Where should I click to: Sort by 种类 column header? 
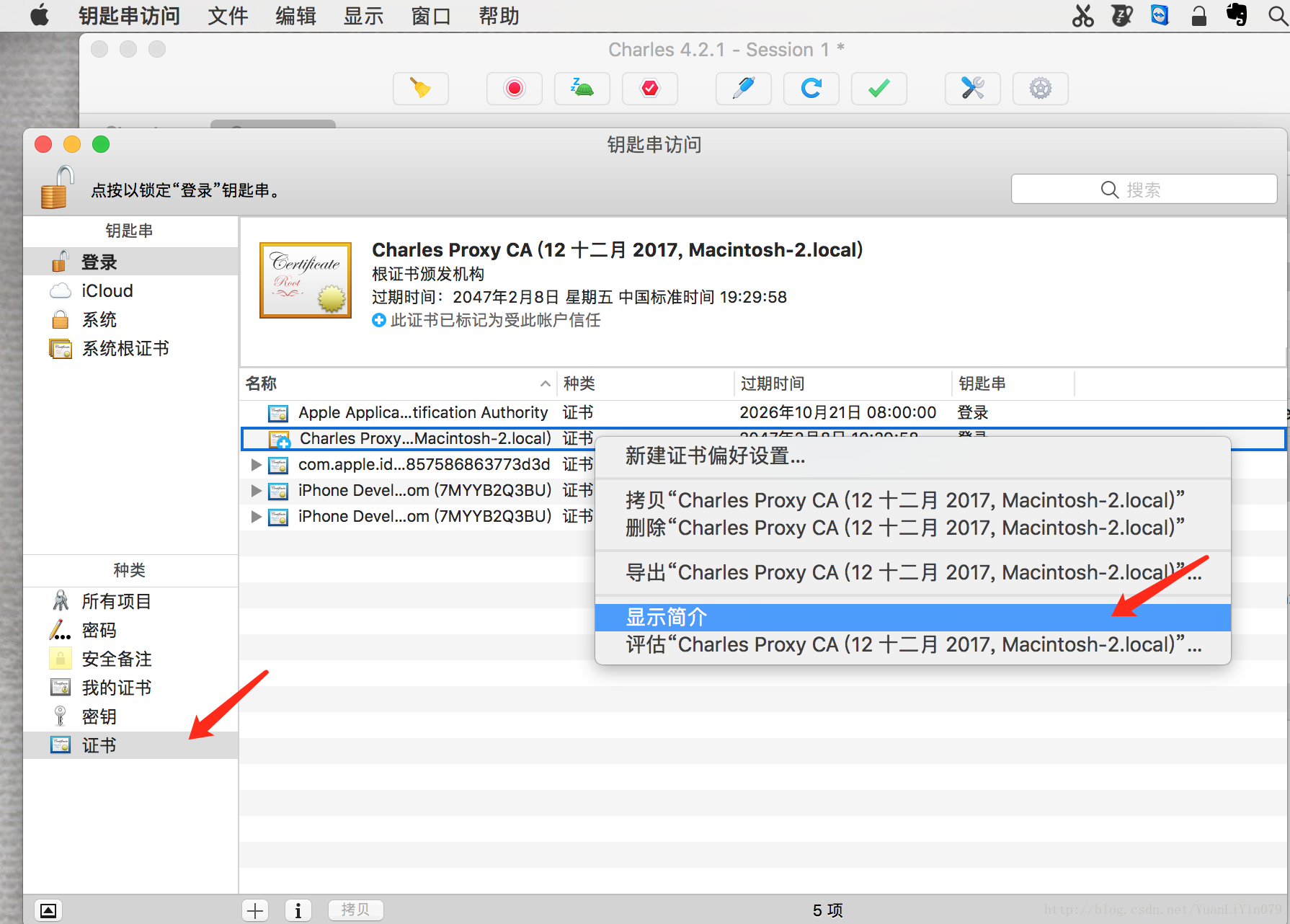point(646,383)
